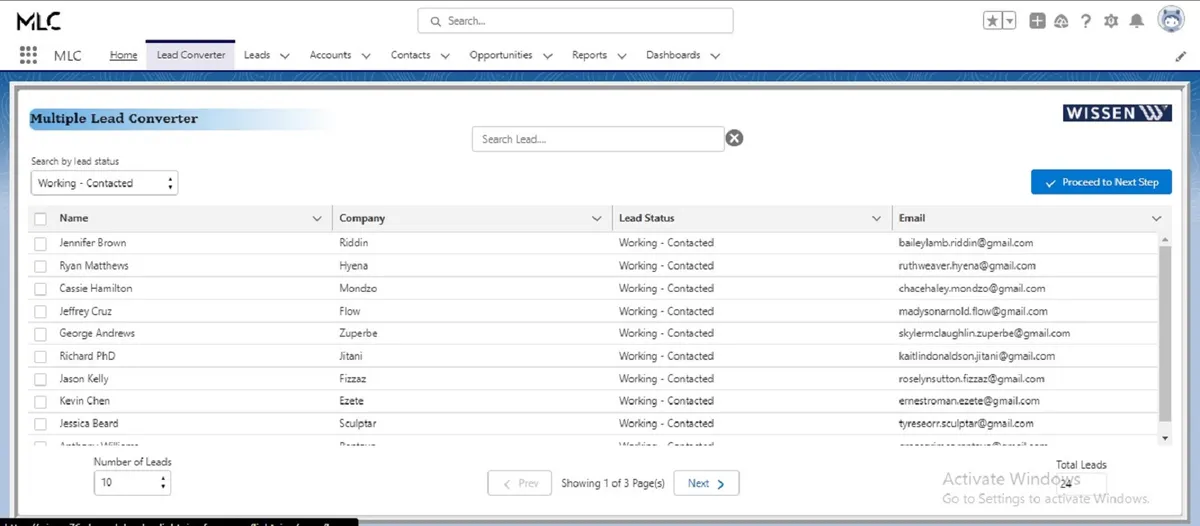The width and height of the screenshot is (1200, 526).
Task: Click the global actions plus icon
Action: [x=1037, y=21]
